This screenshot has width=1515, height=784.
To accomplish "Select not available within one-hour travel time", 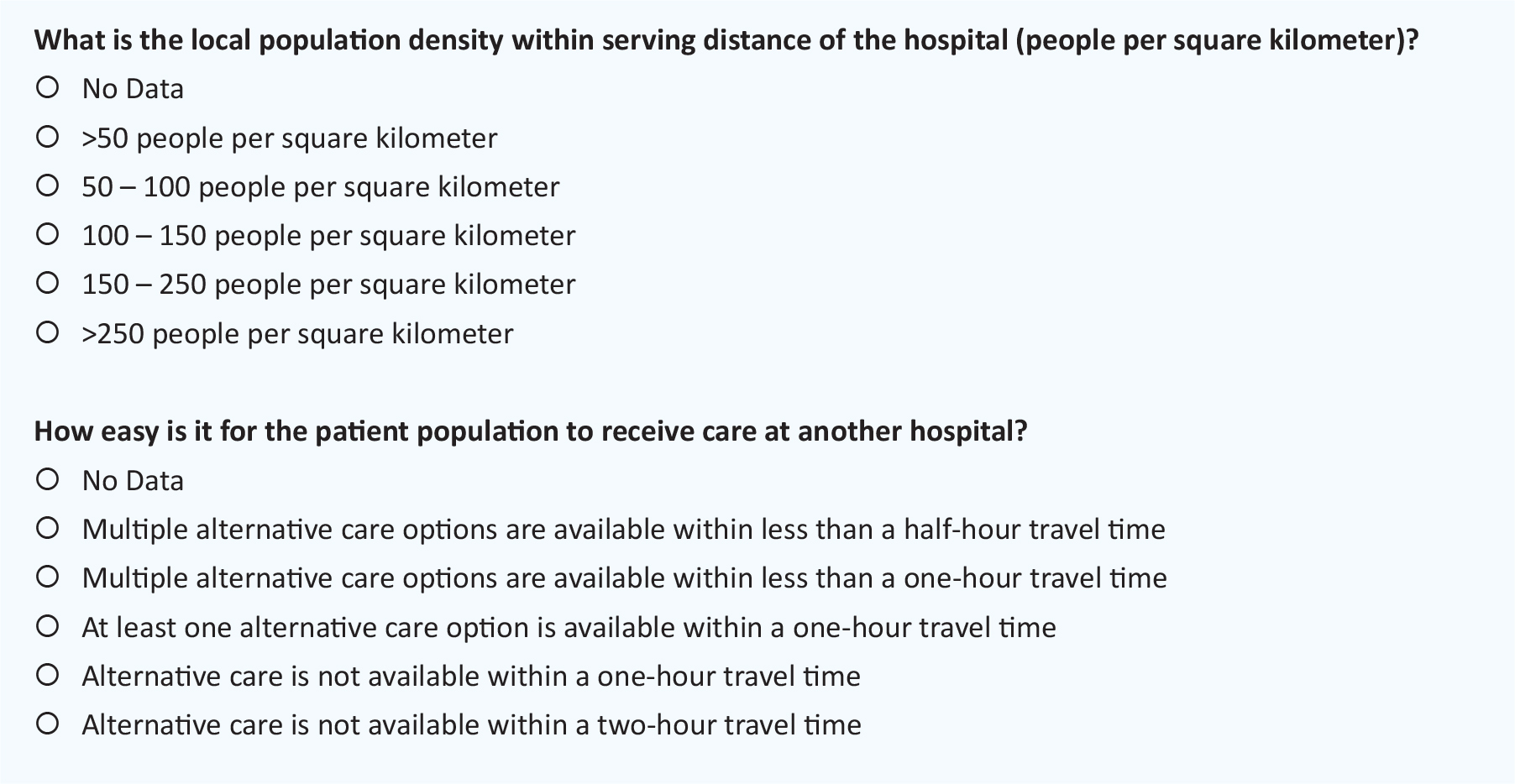I will (x=48, y=675).
